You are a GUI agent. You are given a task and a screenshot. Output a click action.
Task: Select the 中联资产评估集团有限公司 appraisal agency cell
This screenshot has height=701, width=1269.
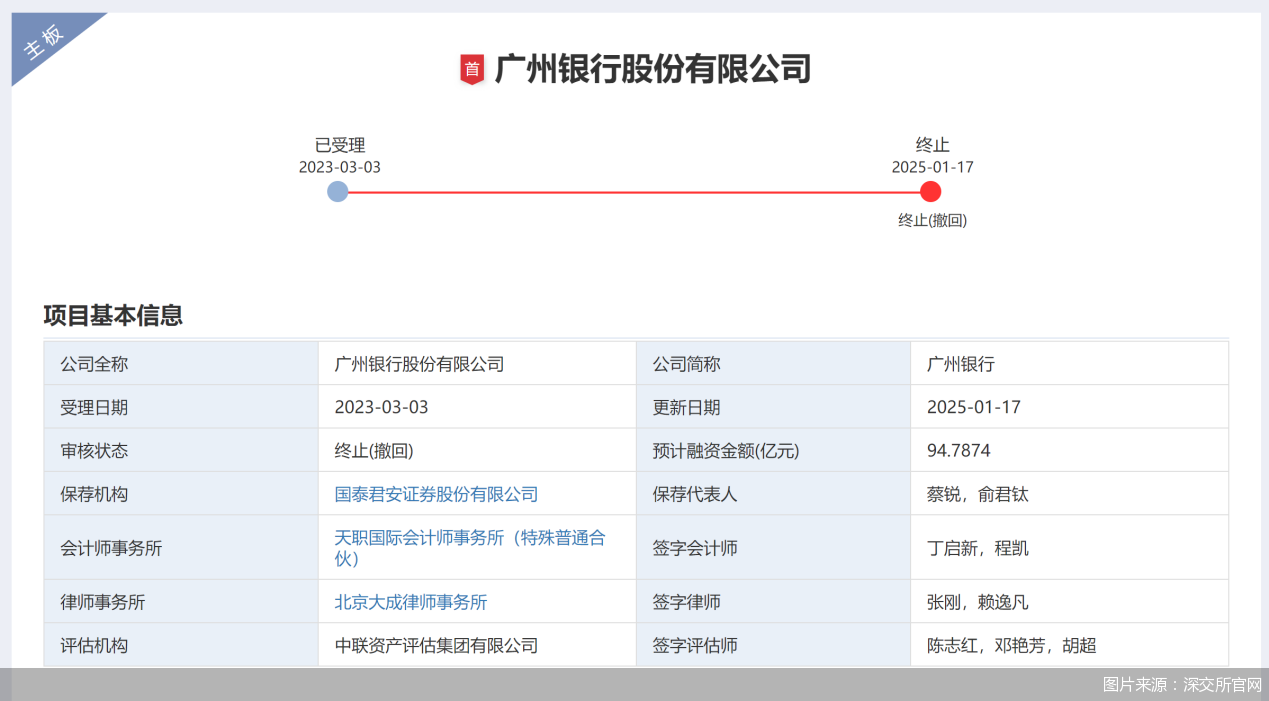coord(437,645)
